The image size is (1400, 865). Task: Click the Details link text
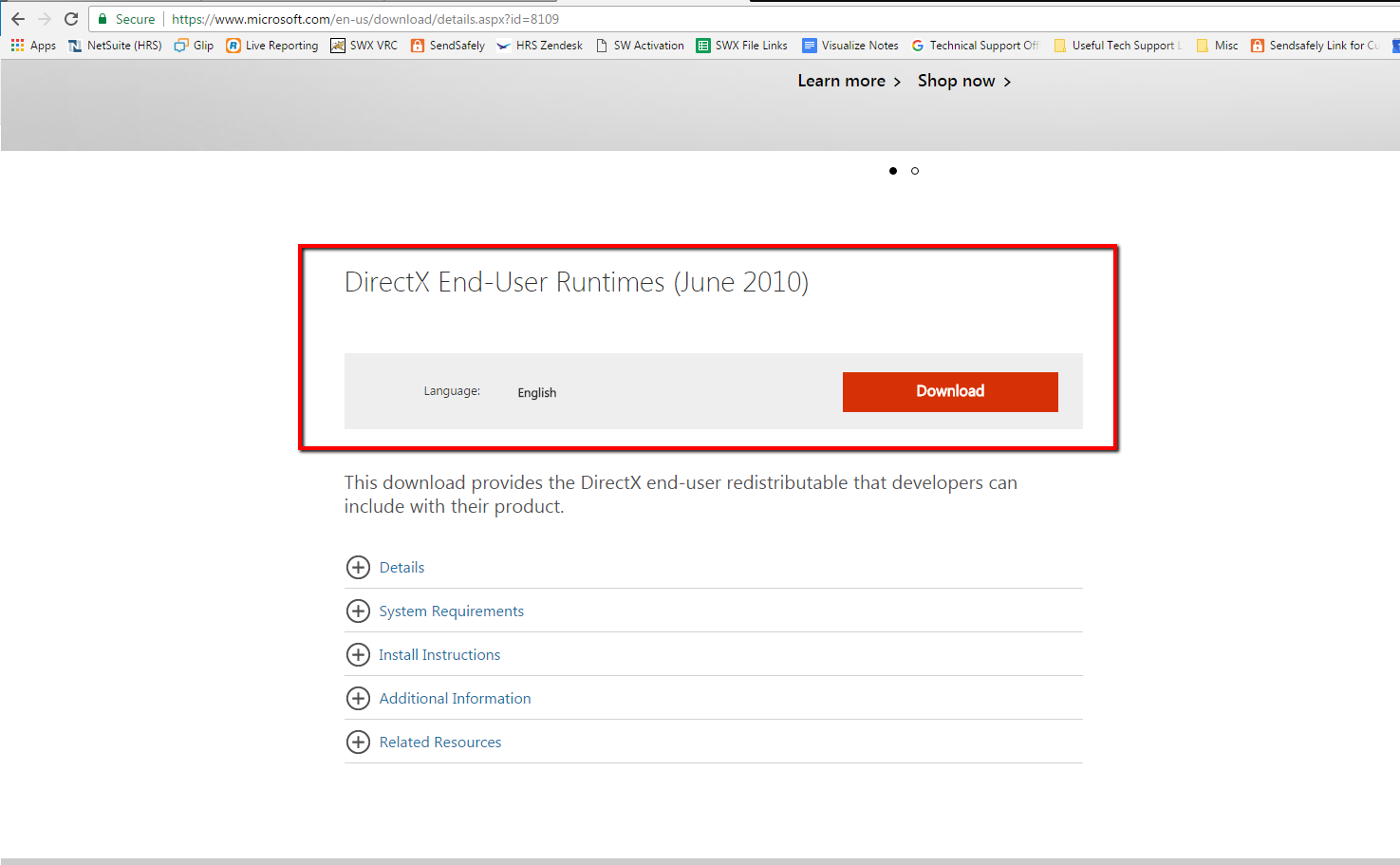coord(401,567)
